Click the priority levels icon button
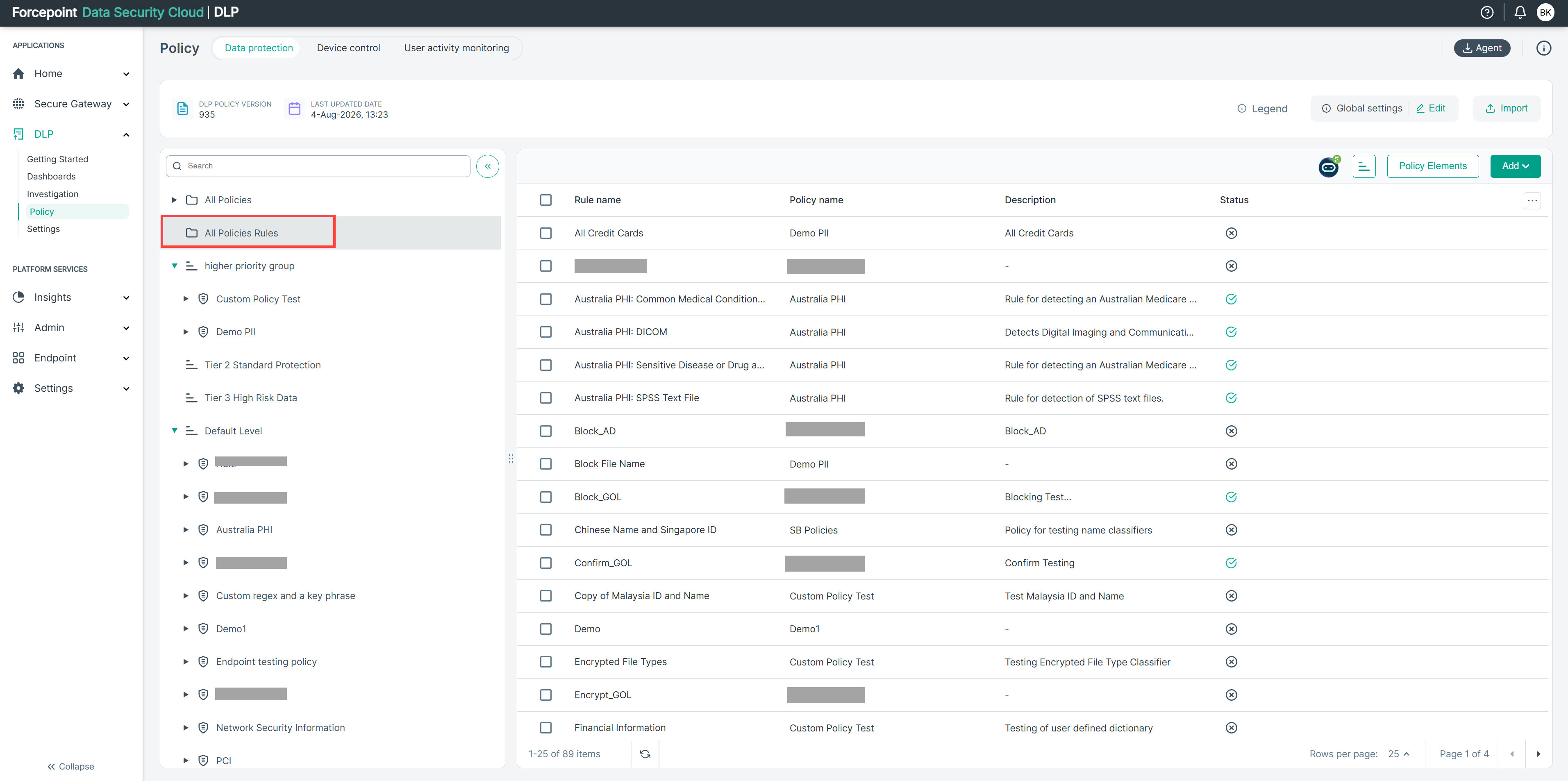Screen dimensions: 1568x781 1363,166
